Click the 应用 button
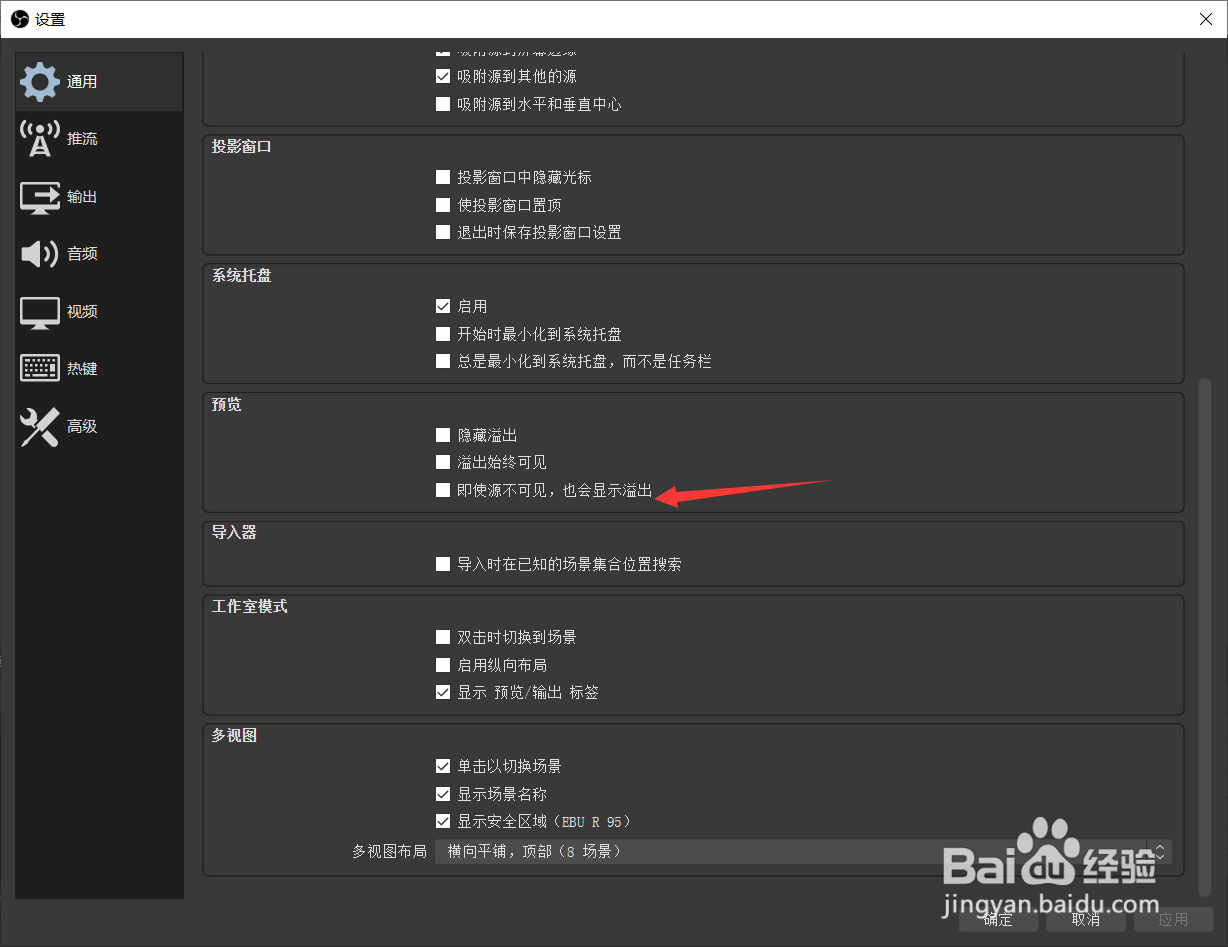Viewport: 1228px width, 947px height. click(x=1174, y=919)
